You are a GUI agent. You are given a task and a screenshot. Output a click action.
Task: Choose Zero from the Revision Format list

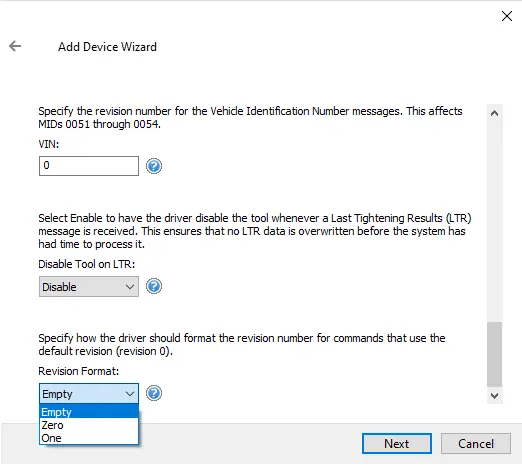(89, 425)
